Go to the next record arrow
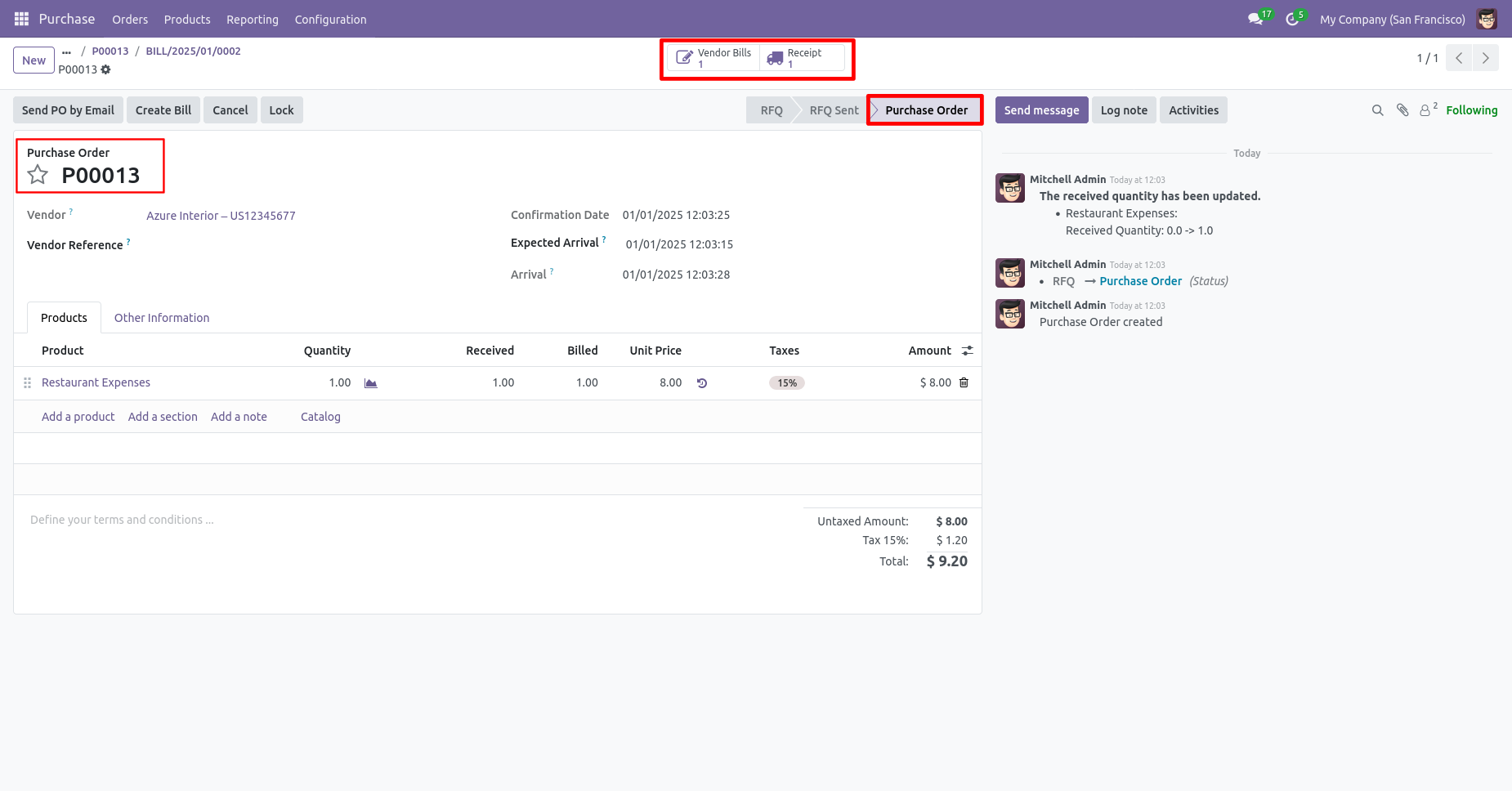Image resolution: width=1512 pixels, height=791 pixels. 1486,58
